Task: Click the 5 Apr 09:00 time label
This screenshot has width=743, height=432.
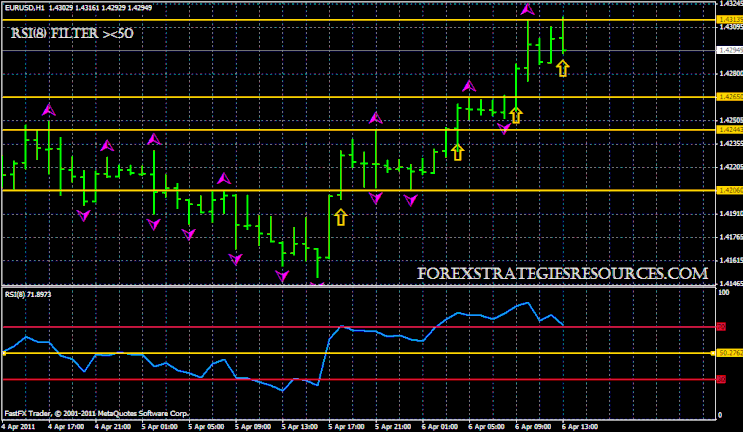Action: (x=253, y=427)
